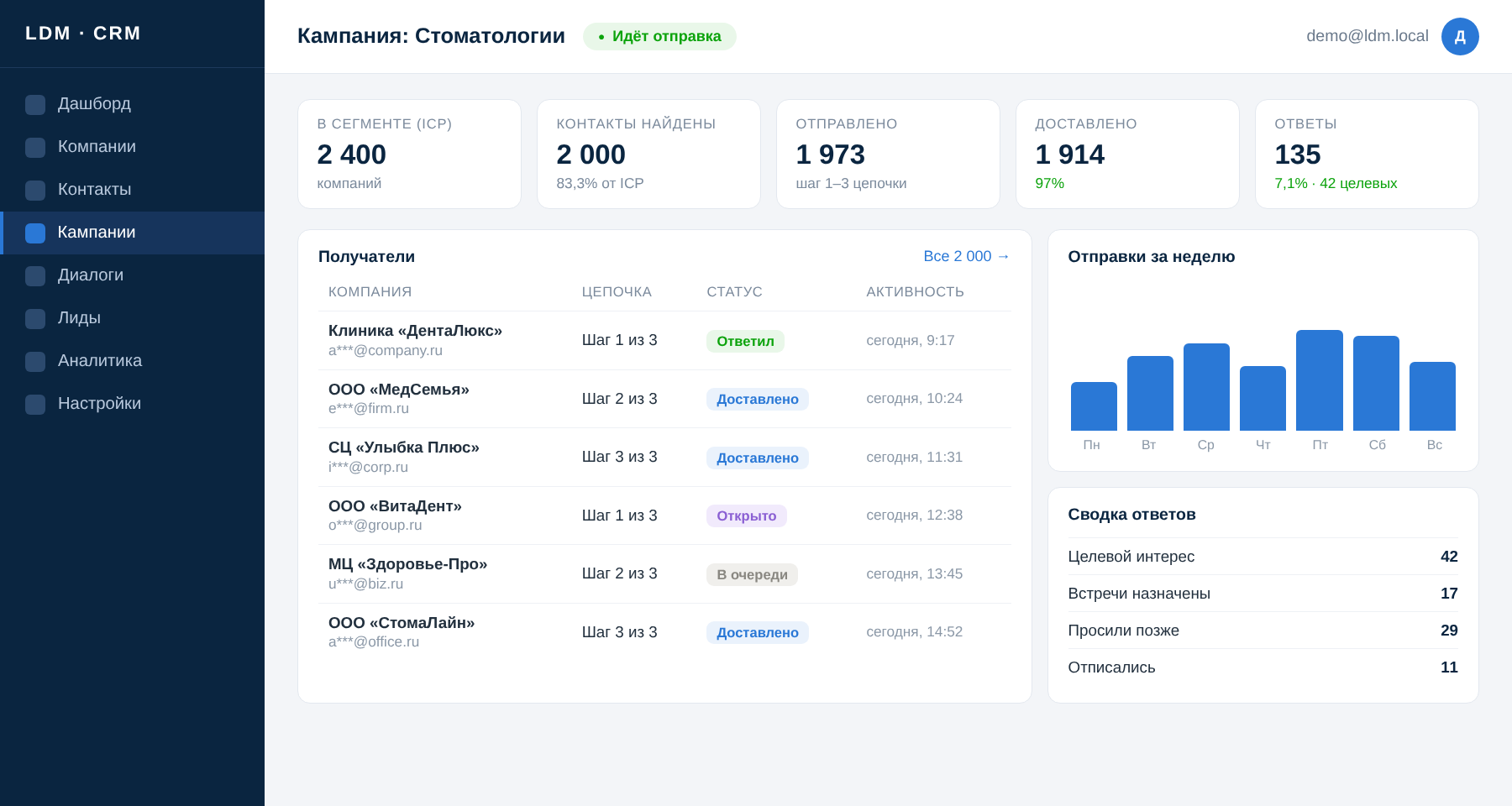Click the Контакты sidebar icon
This screenshot has width=1512, height=806.
35,191
